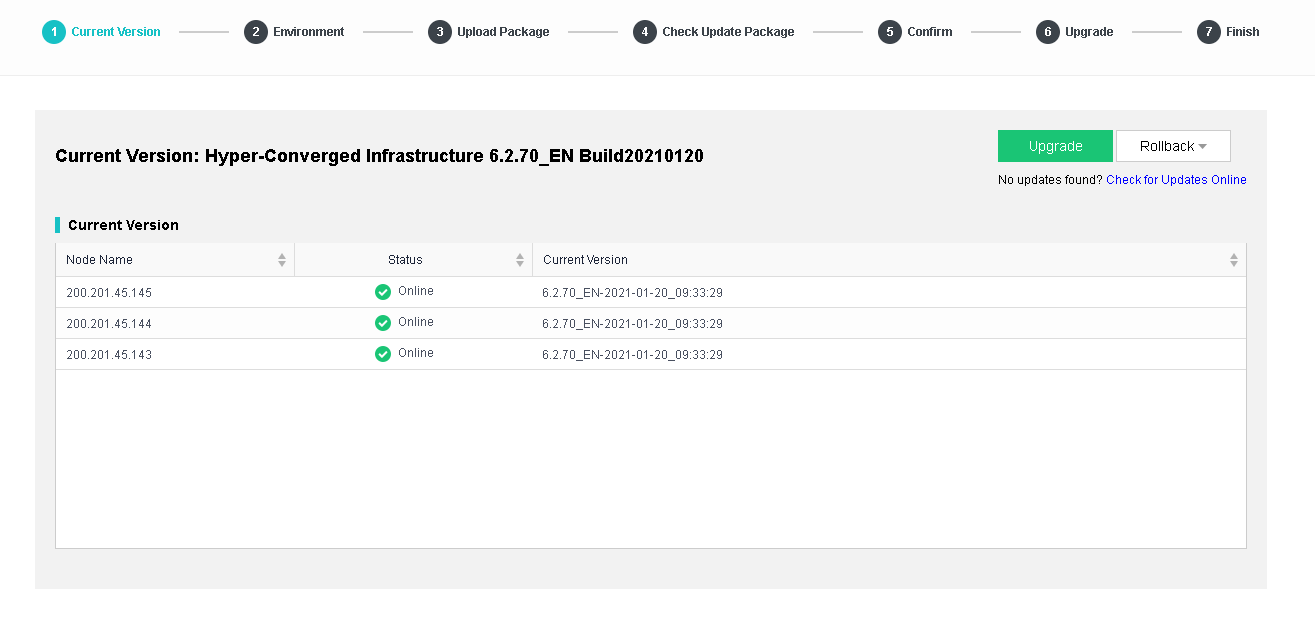Viewport: 1315px width, 622px height.
Task: Click version text of node 200.201.45.145
Action: coord(632,293)
